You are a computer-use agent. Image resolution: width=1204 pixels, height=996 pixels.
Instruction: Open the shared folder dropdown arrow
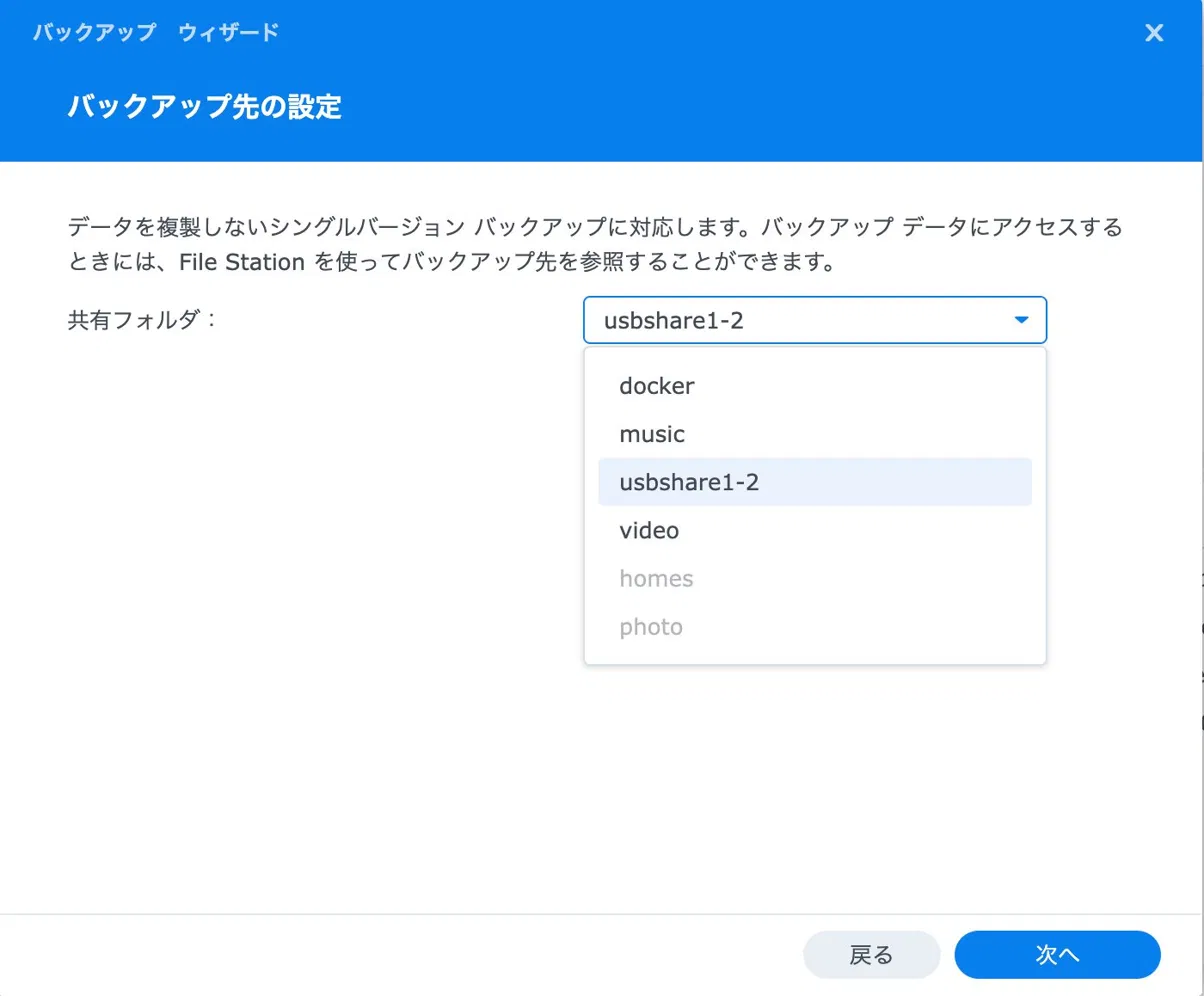(1021, 320)
